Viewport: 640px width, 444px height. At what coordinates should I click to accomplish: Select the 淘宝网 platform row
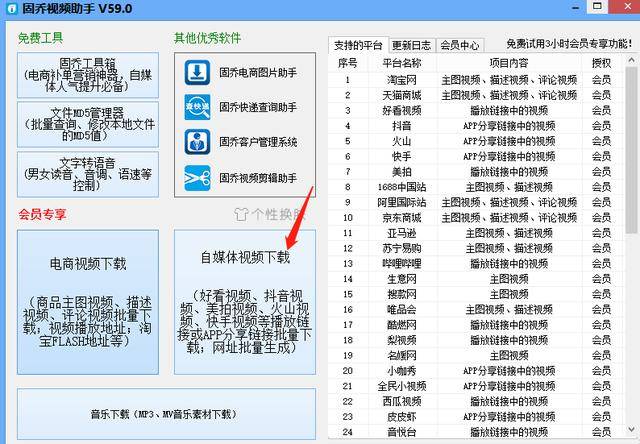coord(402,80)
